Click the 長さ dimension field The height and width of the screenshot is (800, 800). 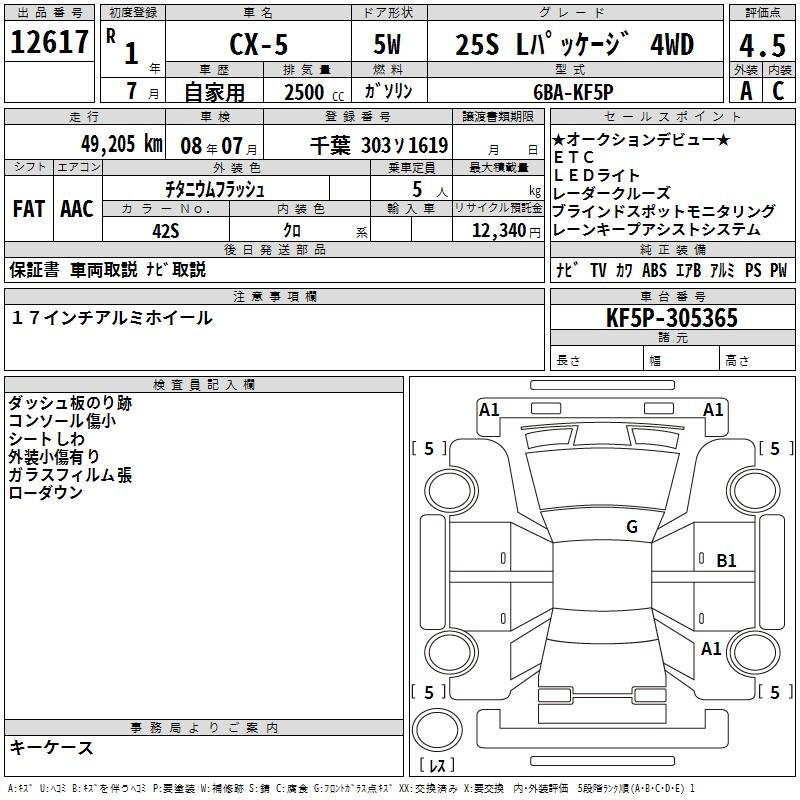[x=596, y=360]
